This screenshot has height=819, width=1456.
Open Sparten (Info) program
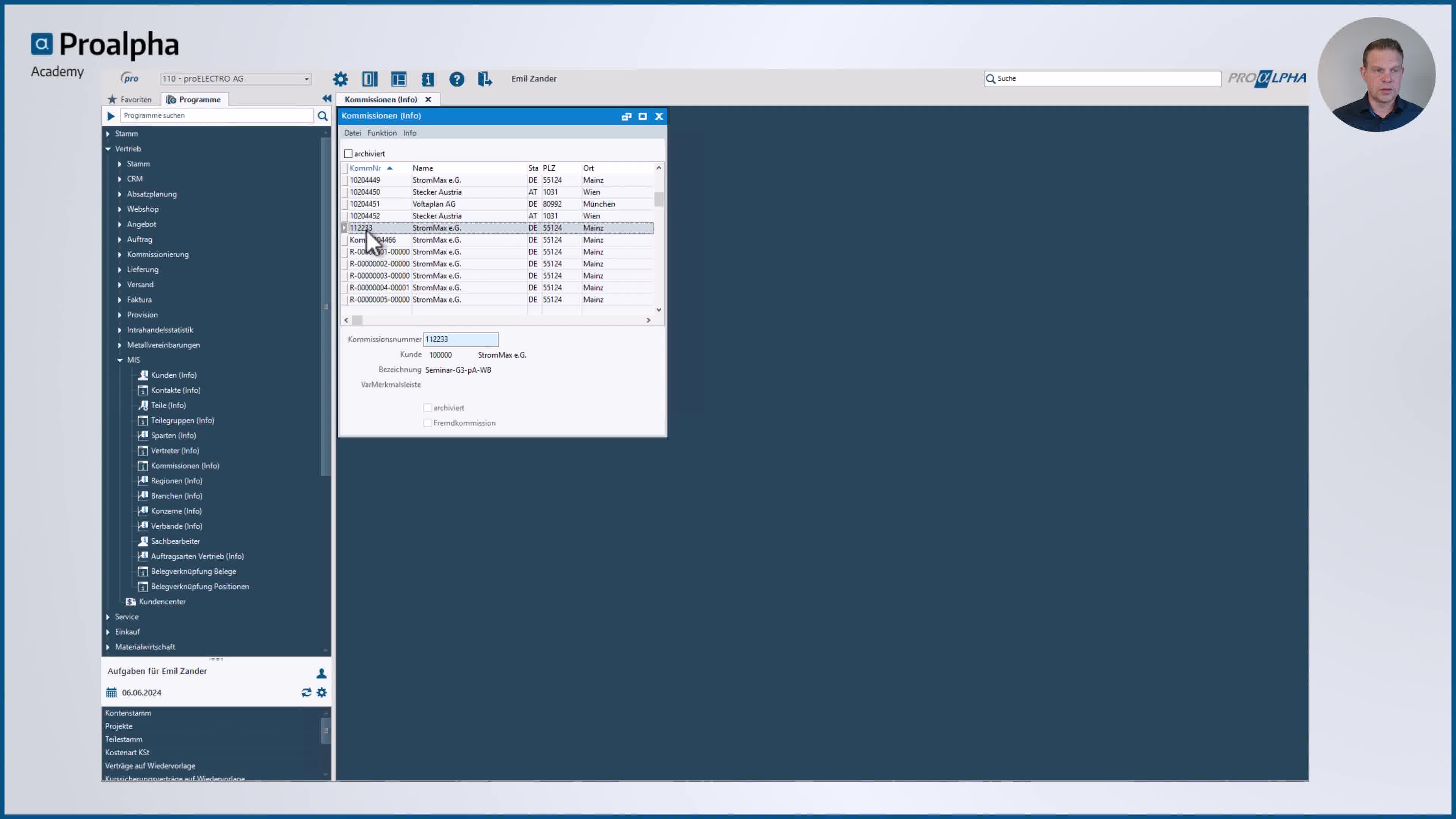click(x=173, y=436)
